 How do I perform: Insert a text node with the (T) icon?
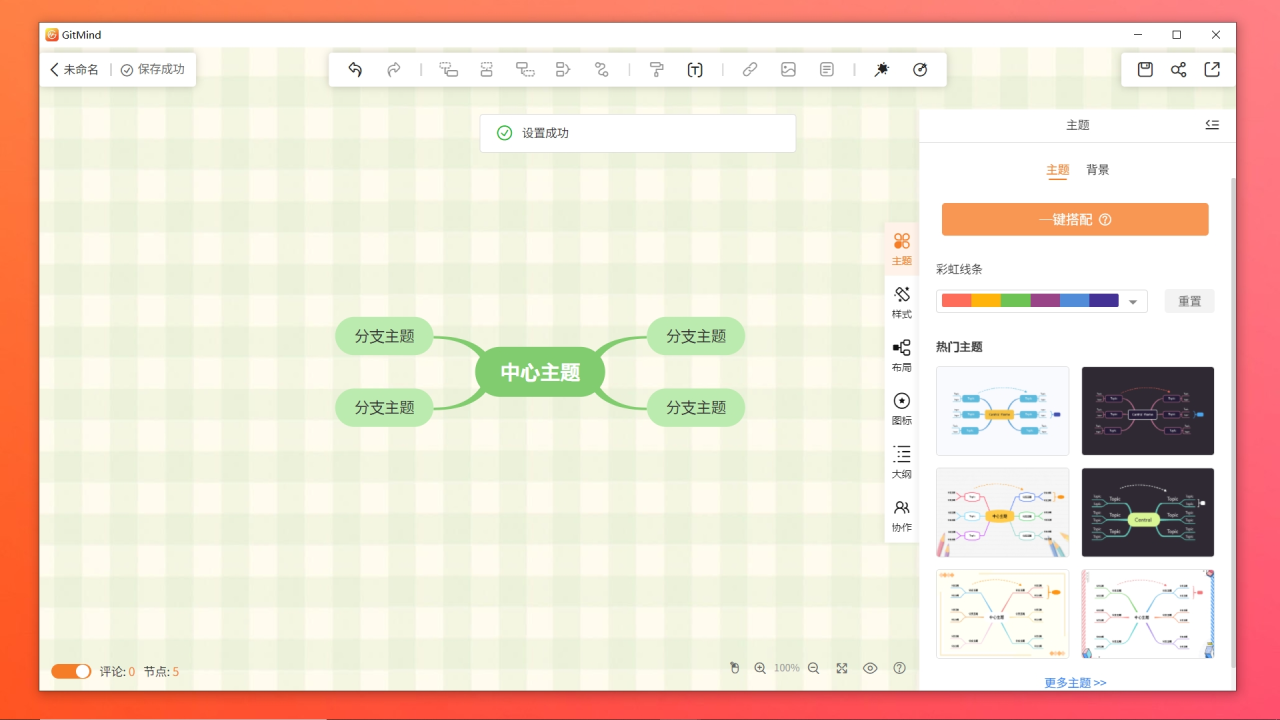(695, 69)
